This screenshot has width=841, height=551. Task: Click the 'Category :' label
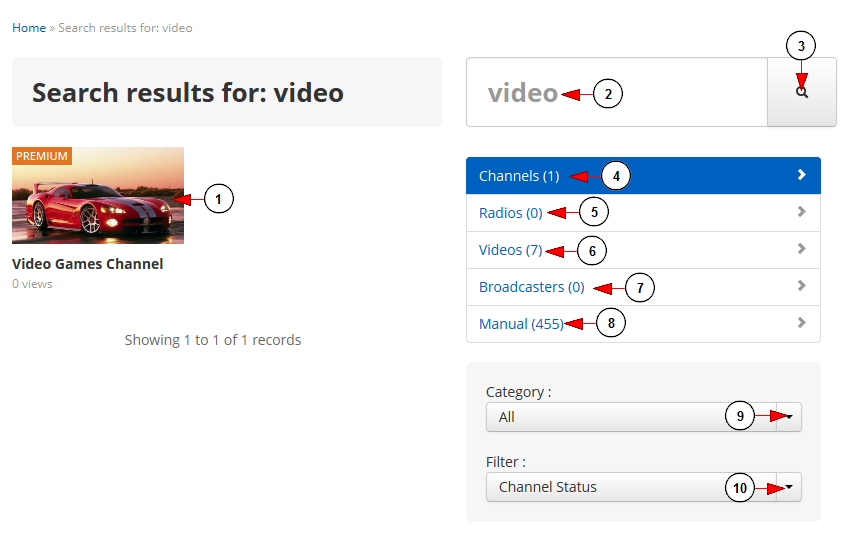pos(518,392)
